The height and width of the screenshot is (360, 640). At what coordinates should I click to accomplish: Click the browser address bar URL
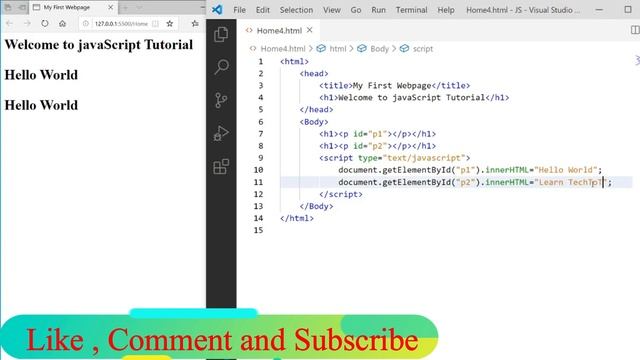pyautogui.click(x=121, y=24)
